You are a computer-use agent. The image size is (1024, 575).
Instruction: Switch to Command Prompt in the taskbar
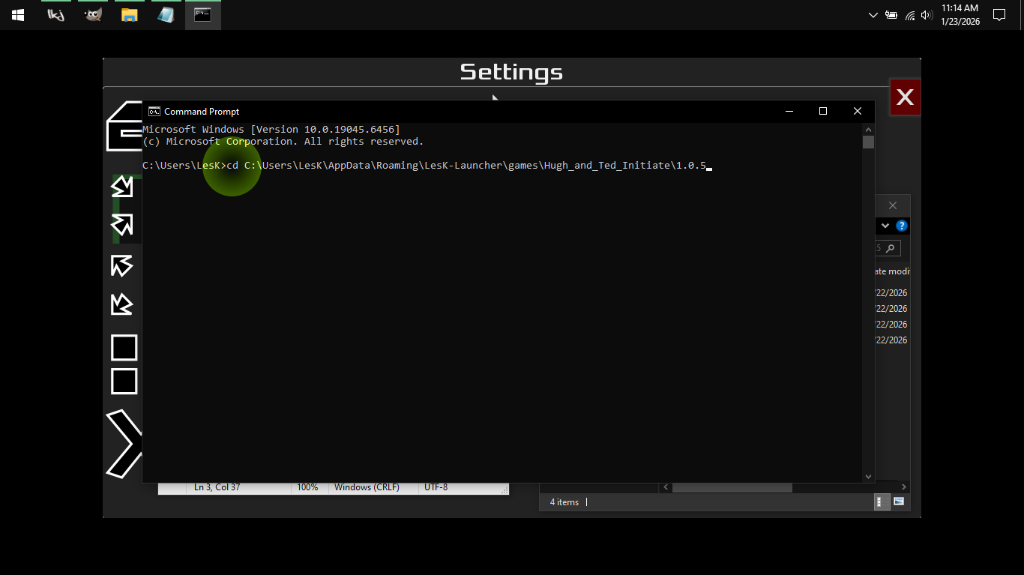(202, 15)
